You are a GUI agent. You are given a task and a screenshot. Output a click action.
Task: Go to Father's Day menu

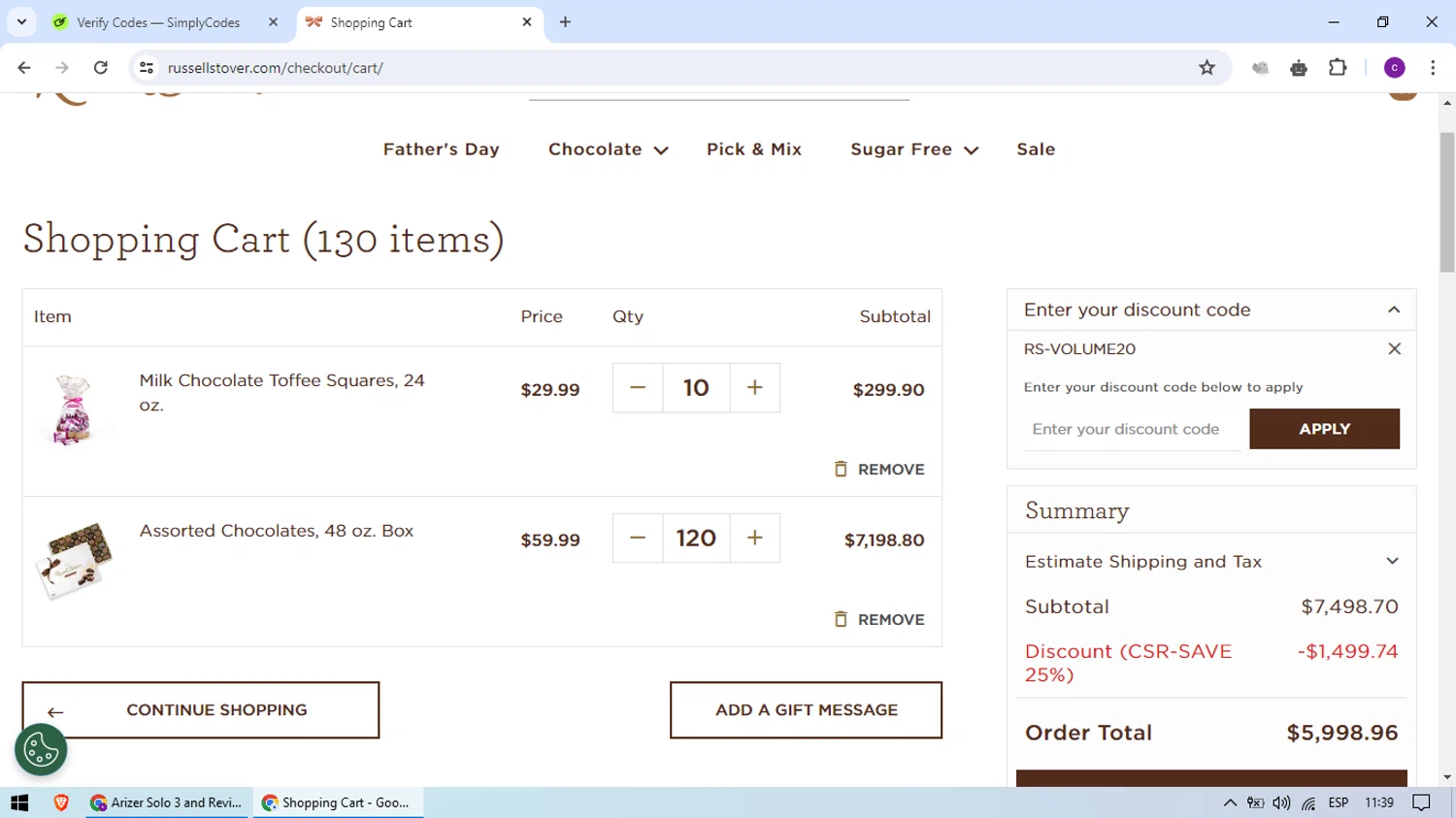click(441, 149)
